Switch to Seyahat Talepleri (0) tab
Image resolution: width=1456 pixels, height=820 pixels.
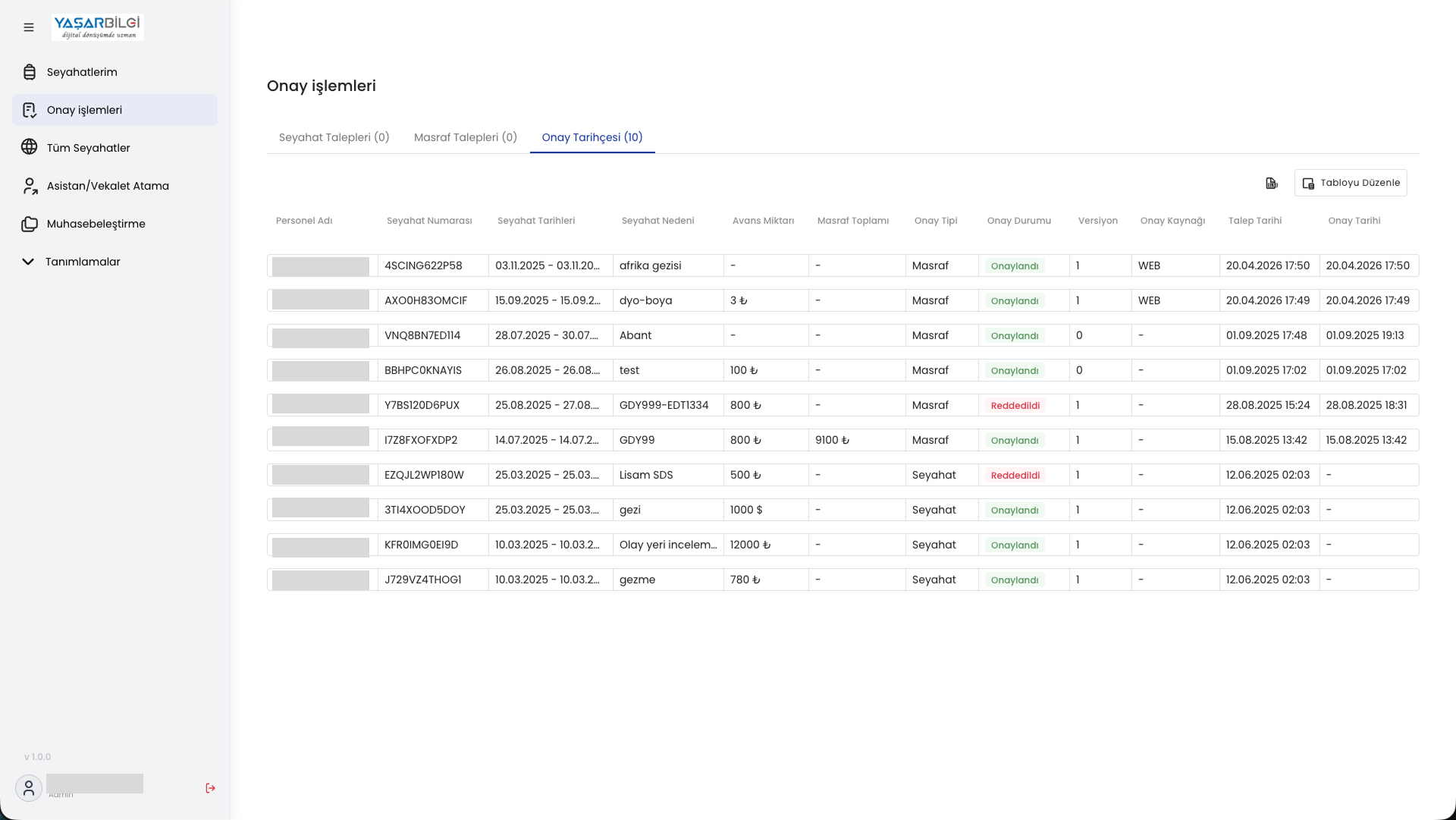[334, 137]
